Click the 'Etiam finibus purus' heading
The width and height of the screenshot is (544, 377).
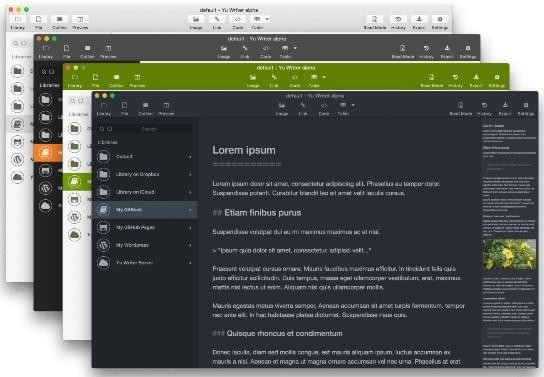click(x=263, y=213)
